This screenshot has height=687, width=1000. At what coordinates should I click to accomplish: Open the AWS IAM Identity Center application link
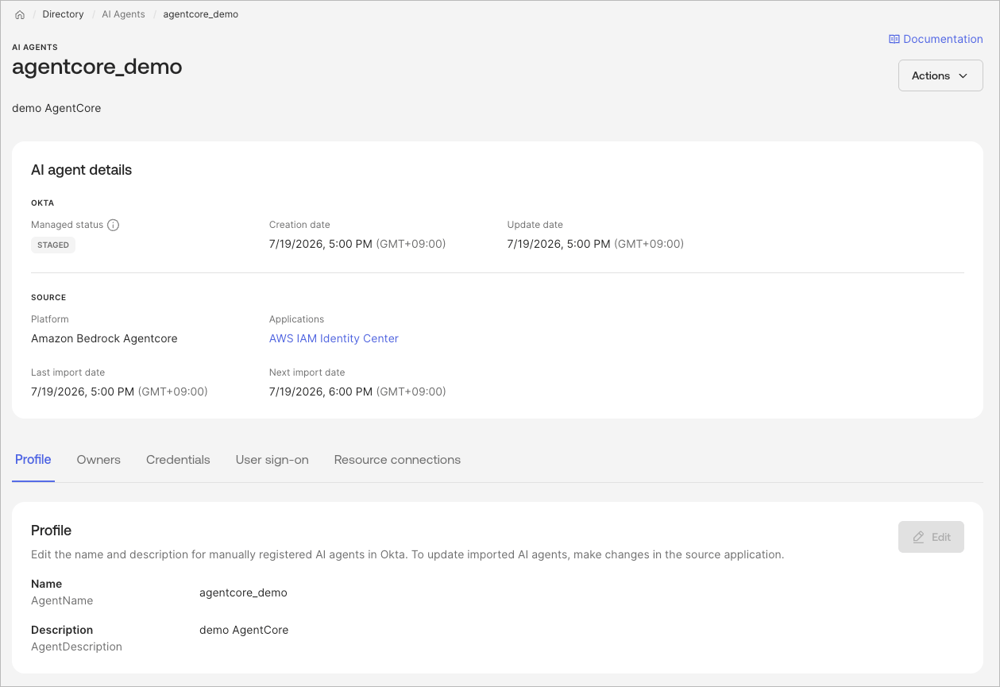coord(334,338)
